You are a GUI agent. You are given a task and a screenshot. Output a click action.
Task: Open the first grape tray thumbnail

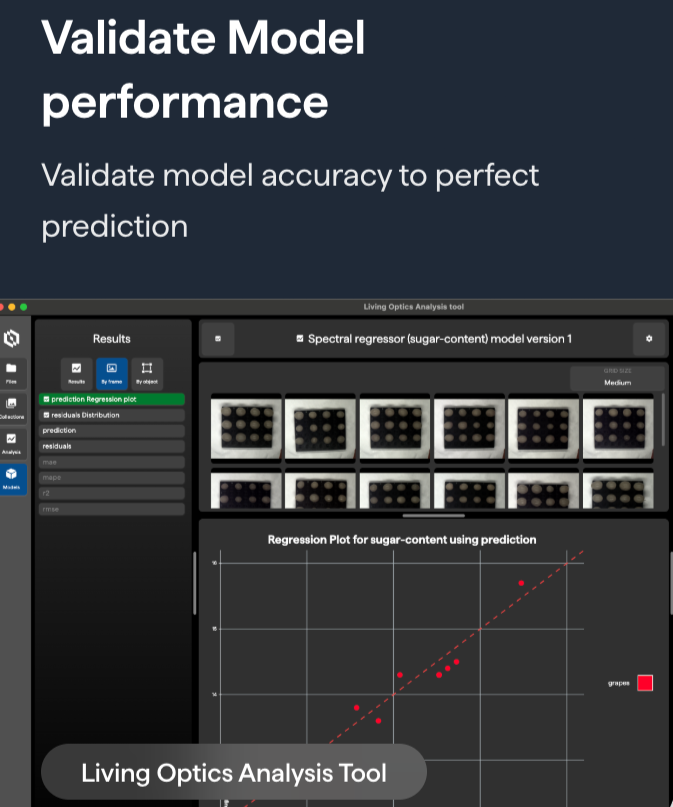pyautogui.click(x=246, y=427)
